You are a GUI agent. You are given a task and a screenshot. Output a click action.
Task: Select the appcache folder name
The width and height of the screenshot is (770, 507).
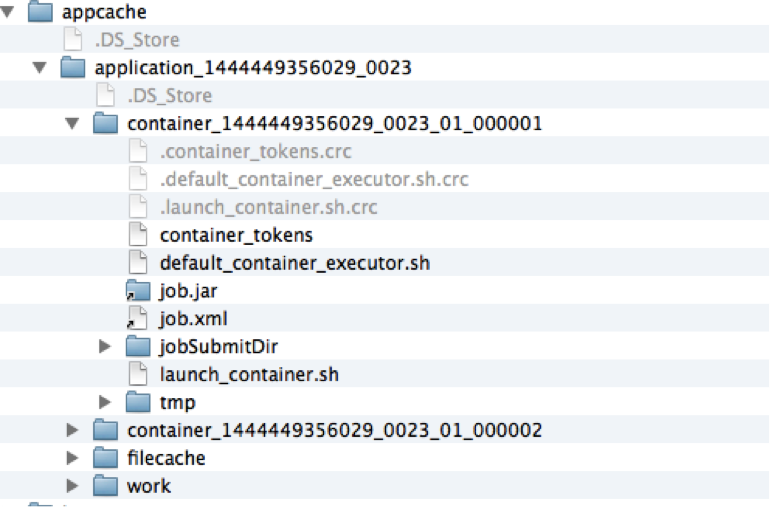pos(104,12)
